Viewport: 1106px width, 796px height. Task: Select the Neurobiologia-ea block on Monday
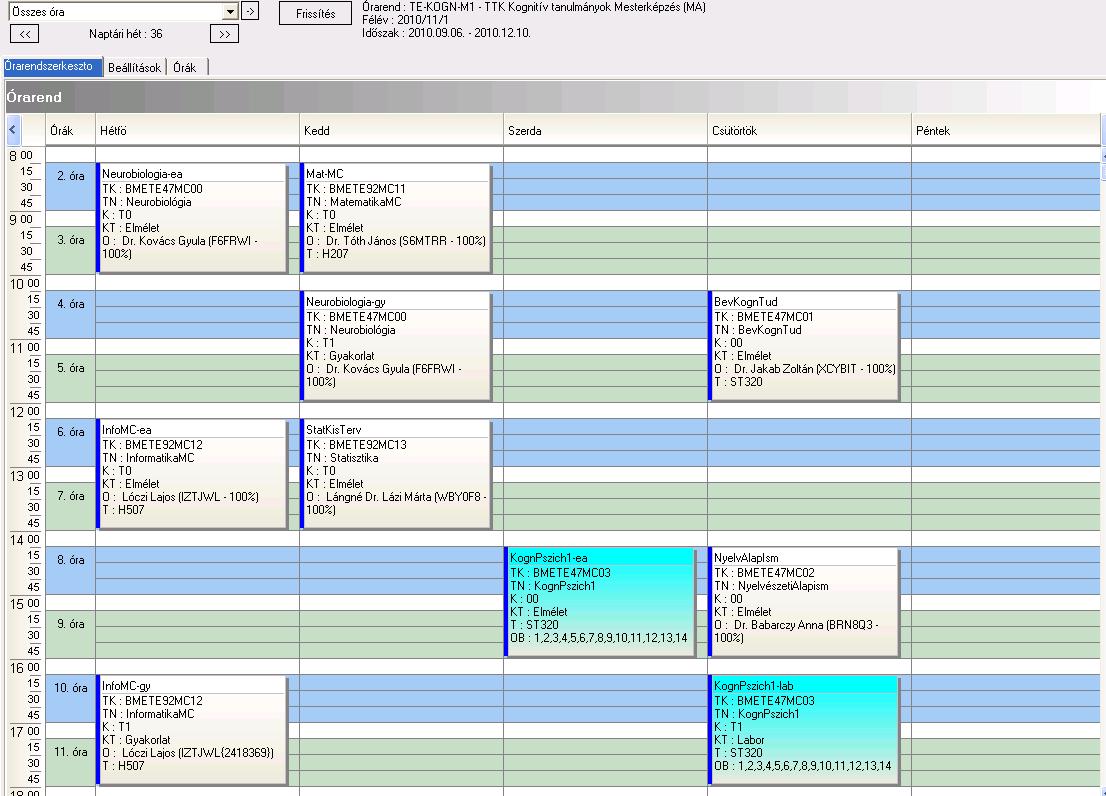[192, 218]
